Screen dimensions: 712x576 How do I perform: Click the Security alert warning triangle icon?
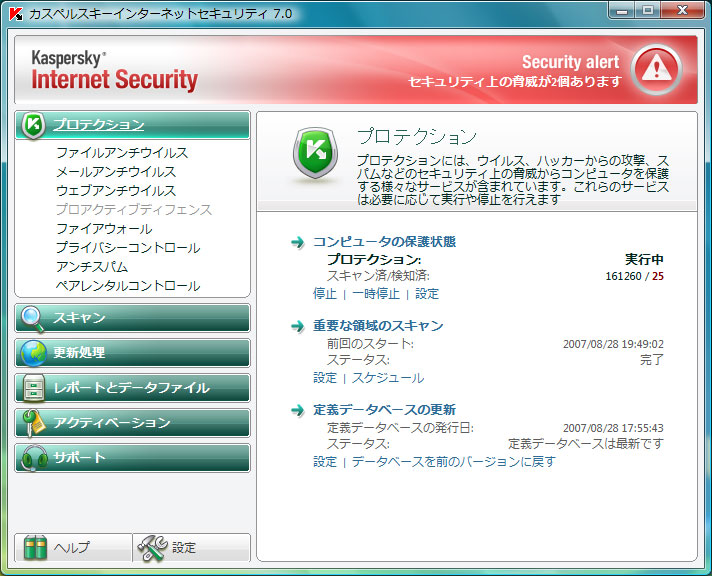click(x=656, y=70)
